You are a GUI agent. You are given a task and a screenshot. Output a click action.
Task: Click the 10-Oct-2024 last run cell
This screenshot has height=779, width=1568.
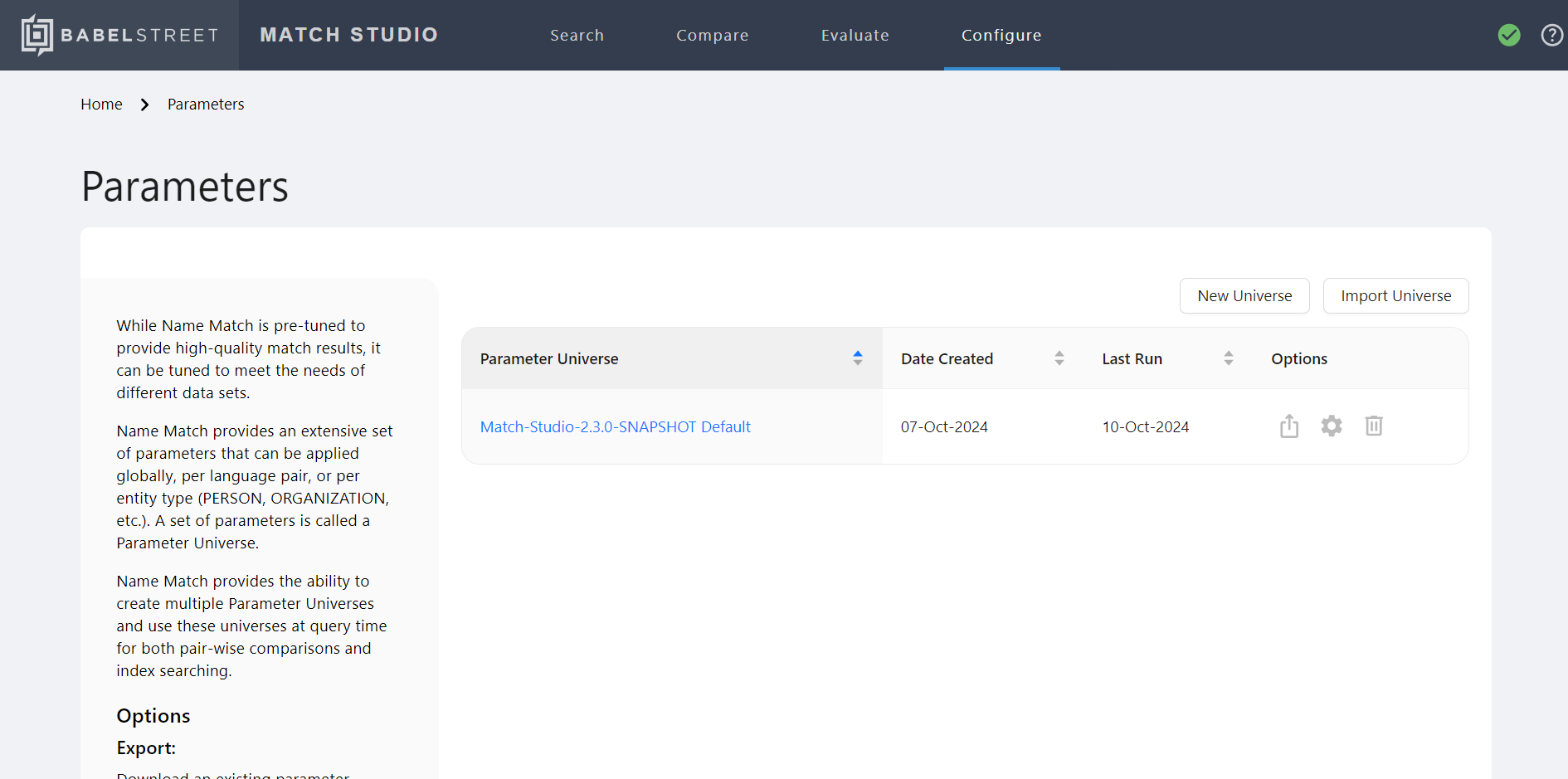tap(1146, 426)
